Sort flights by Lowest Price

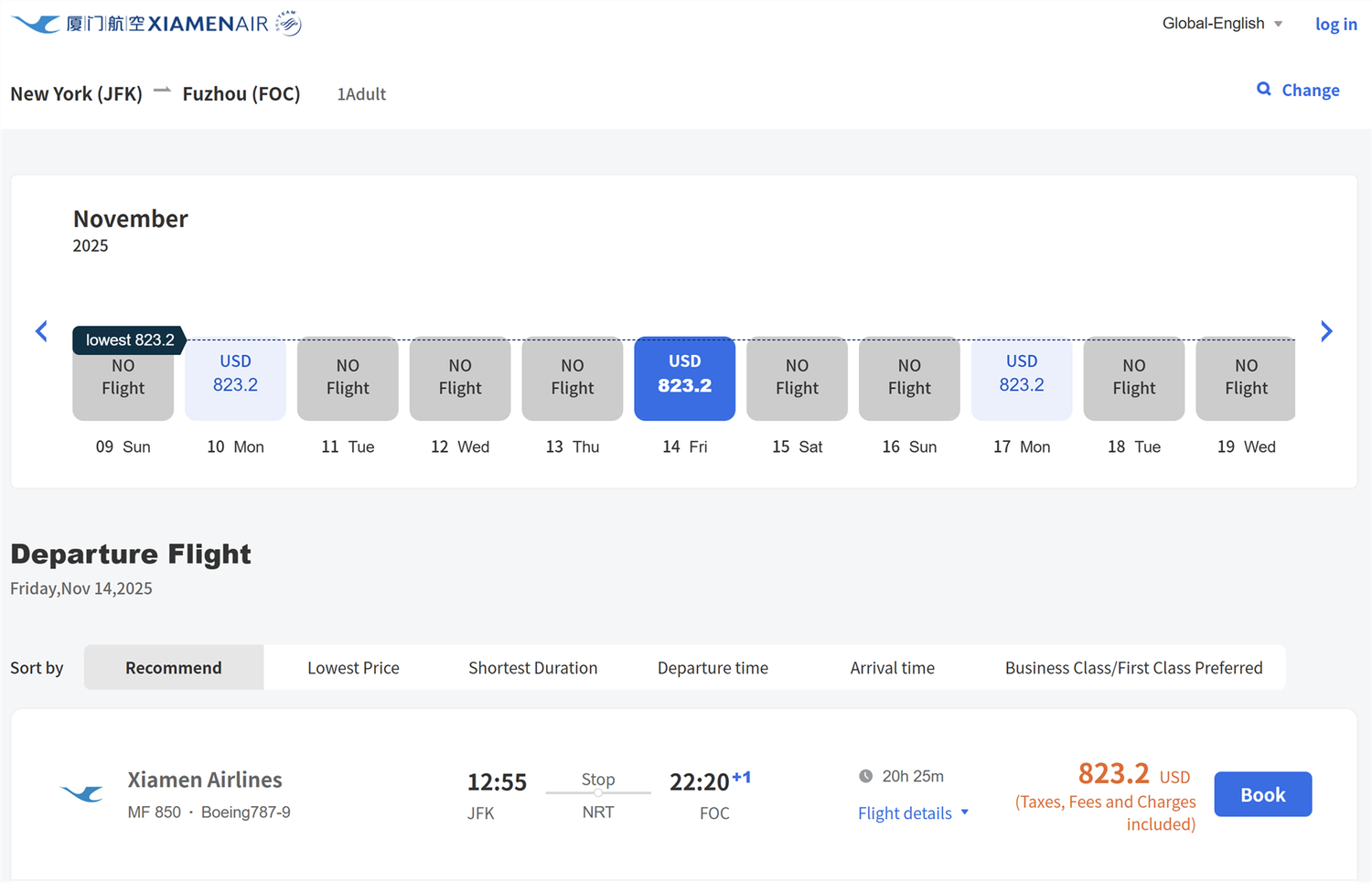[353, 668]
